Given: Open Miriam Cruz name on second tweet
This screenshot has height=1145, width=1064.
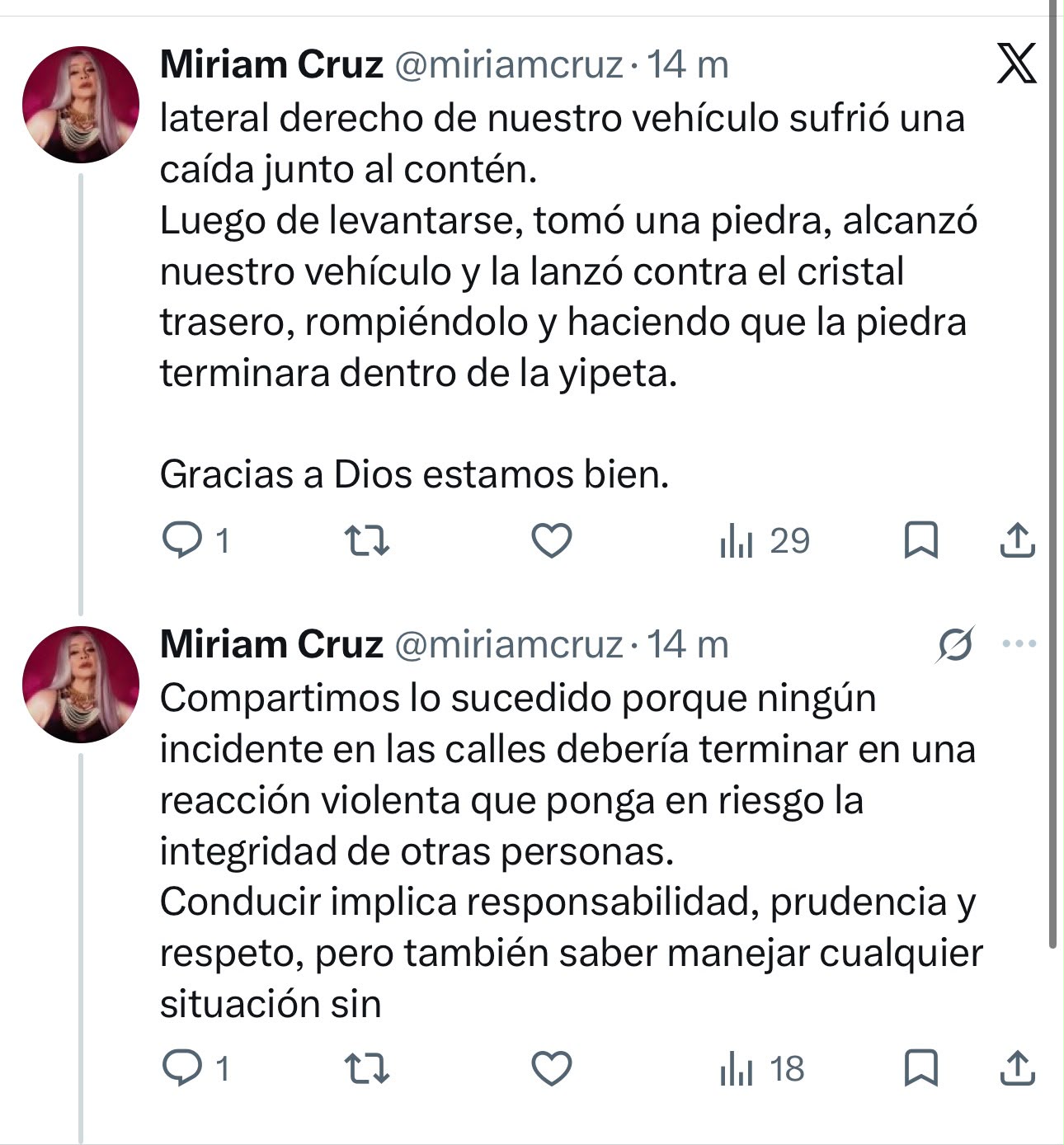Looking at the screenshot, I should pos(271,644).
